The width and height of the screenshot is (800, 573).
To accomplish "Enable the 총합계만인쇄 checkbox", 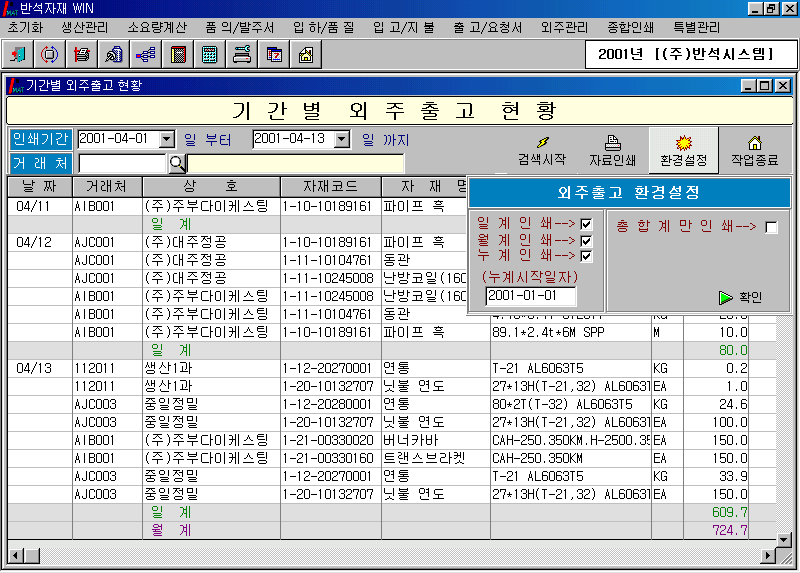I will [x=771, y=228].
